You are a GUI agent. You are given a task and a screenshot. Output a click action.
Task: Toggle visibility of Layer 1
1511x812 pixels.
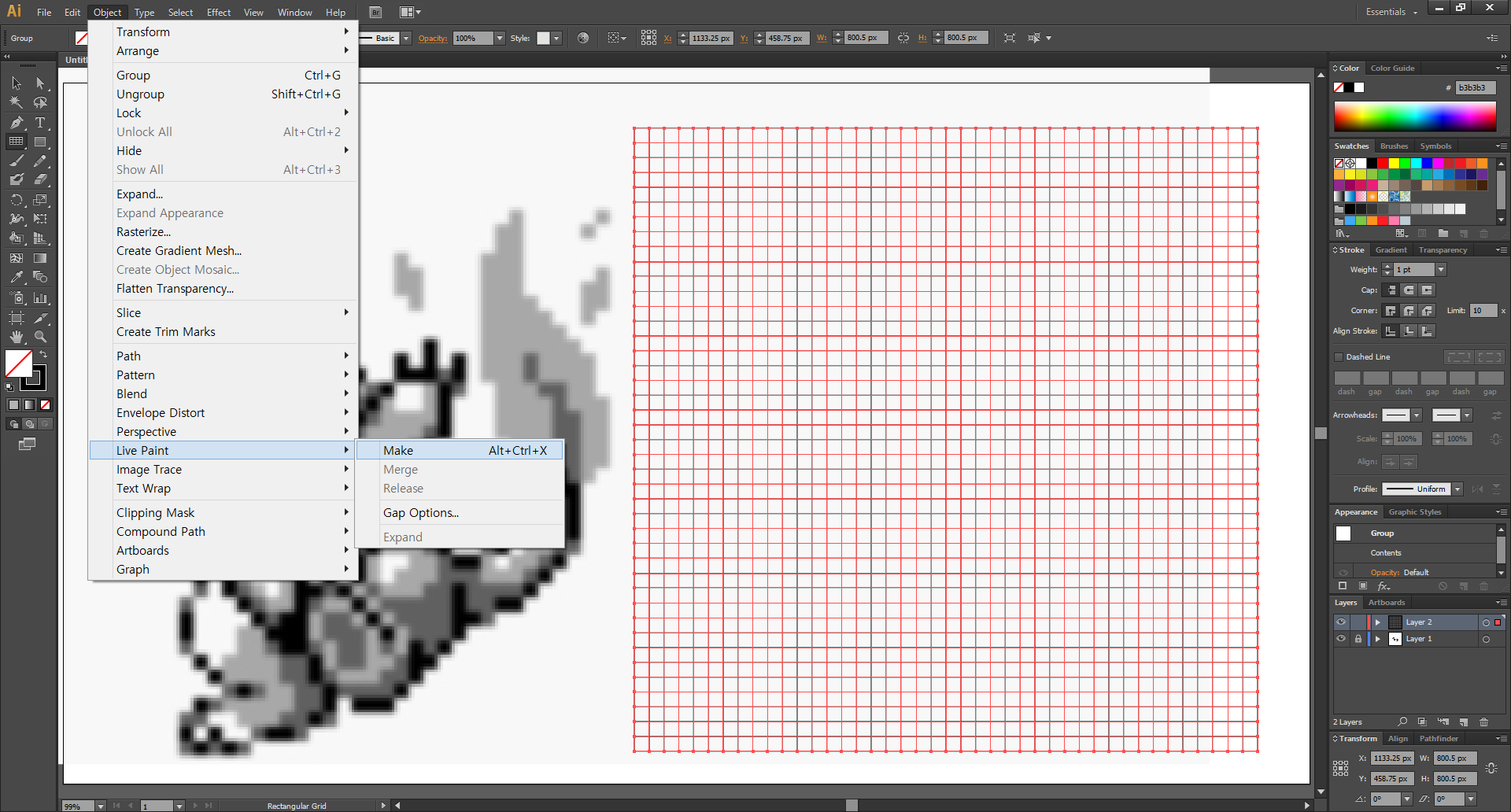click(x=1341, y=639)
